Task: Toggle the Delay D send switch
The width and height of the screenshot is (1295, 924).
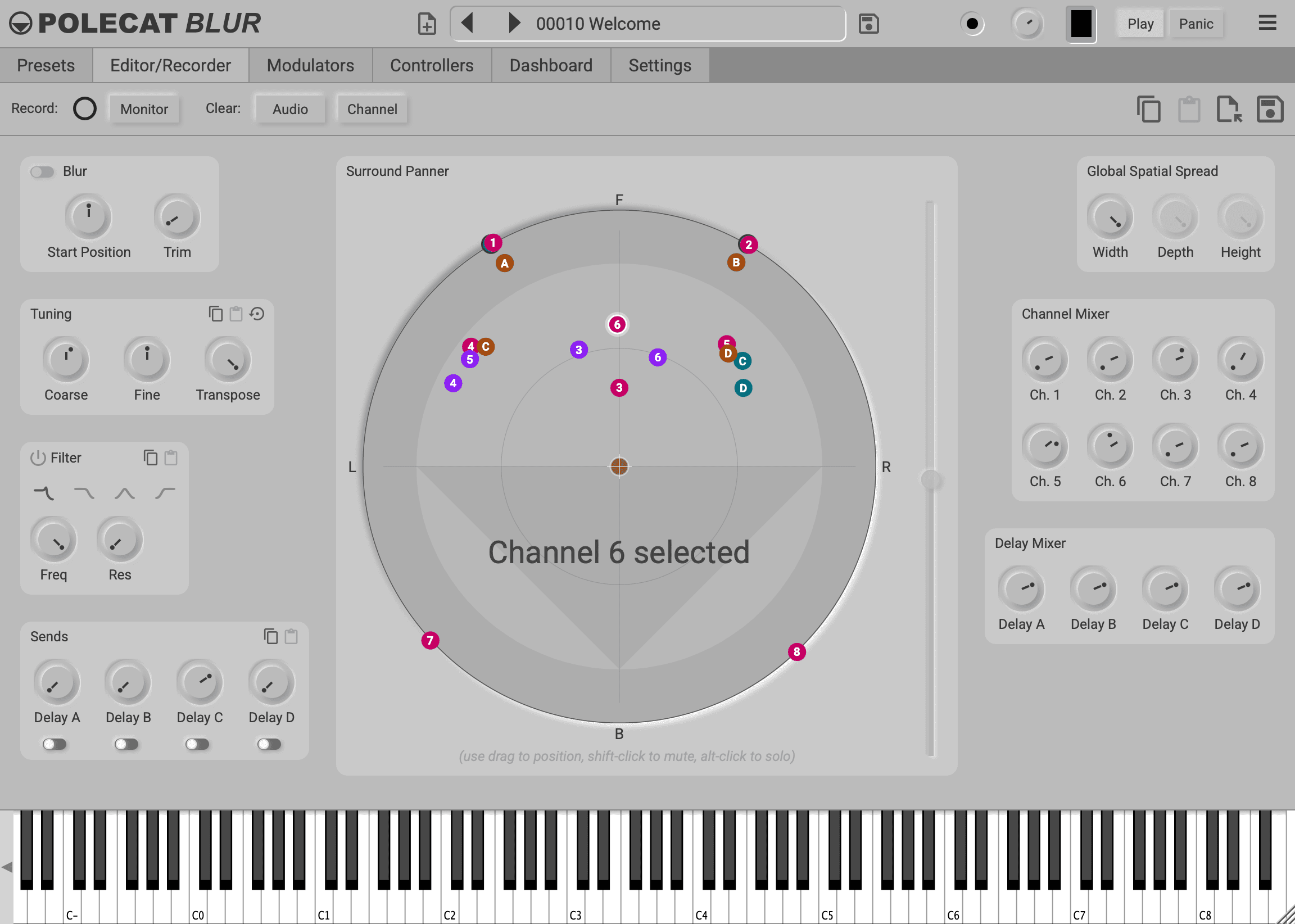Action: pos(270,744)
